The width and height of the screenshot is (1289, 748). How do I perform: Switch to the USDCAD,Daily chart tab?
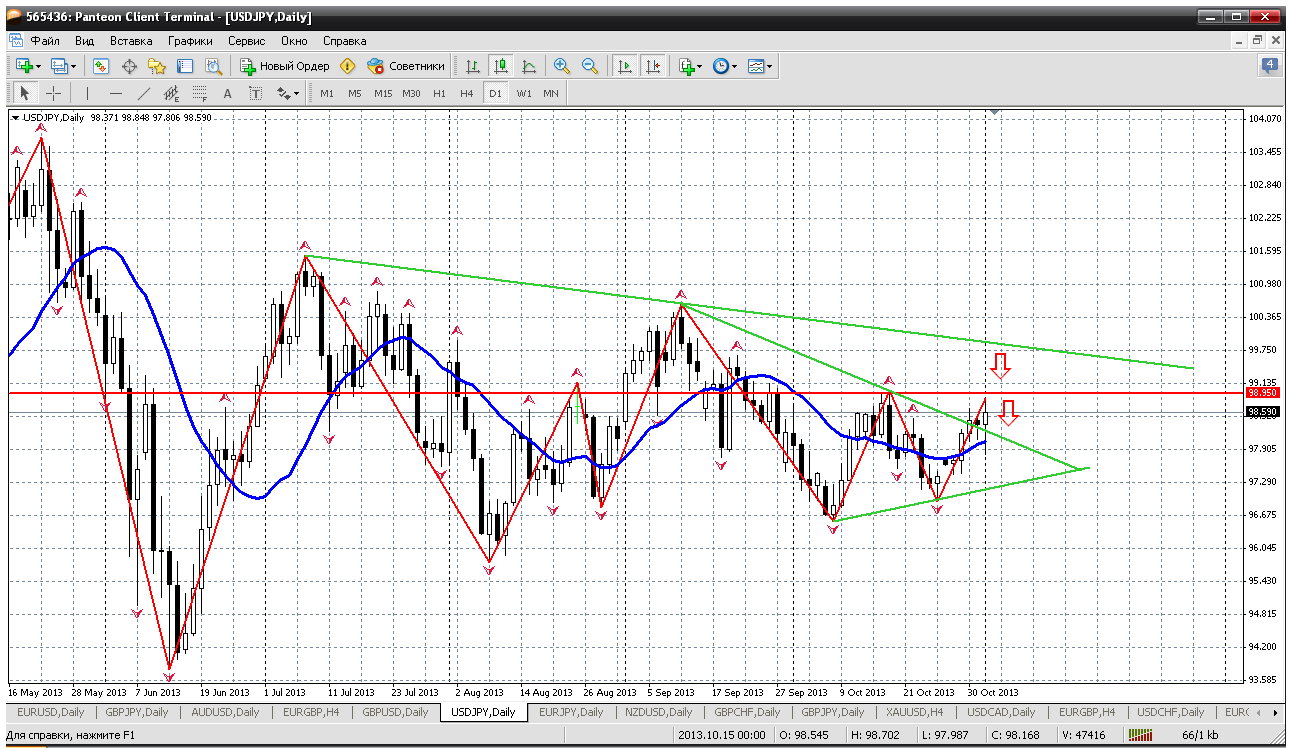(999, 712)
